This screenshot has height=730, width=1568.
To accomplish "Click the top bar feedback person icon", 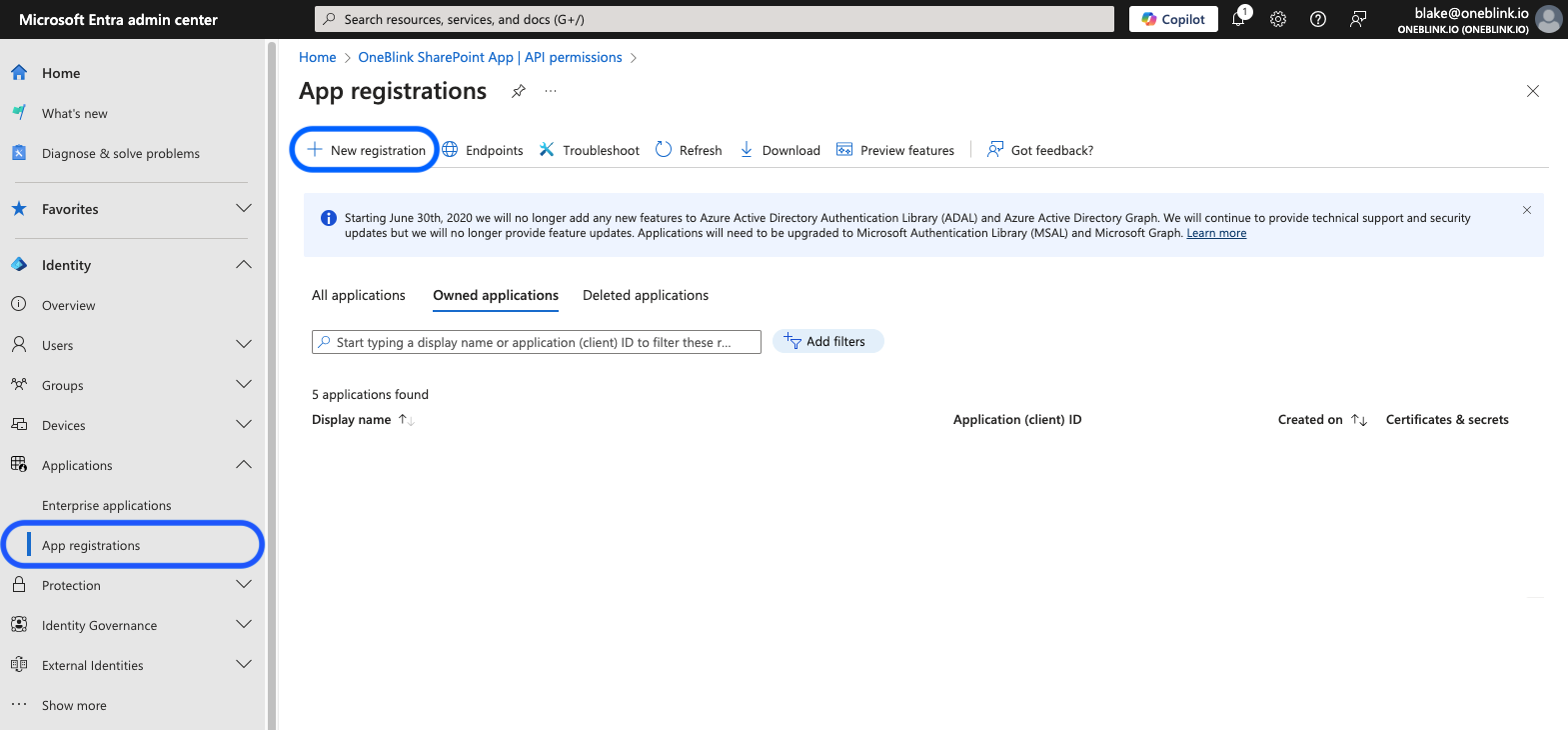I will pyautogui.click(x=1358, y=19).
